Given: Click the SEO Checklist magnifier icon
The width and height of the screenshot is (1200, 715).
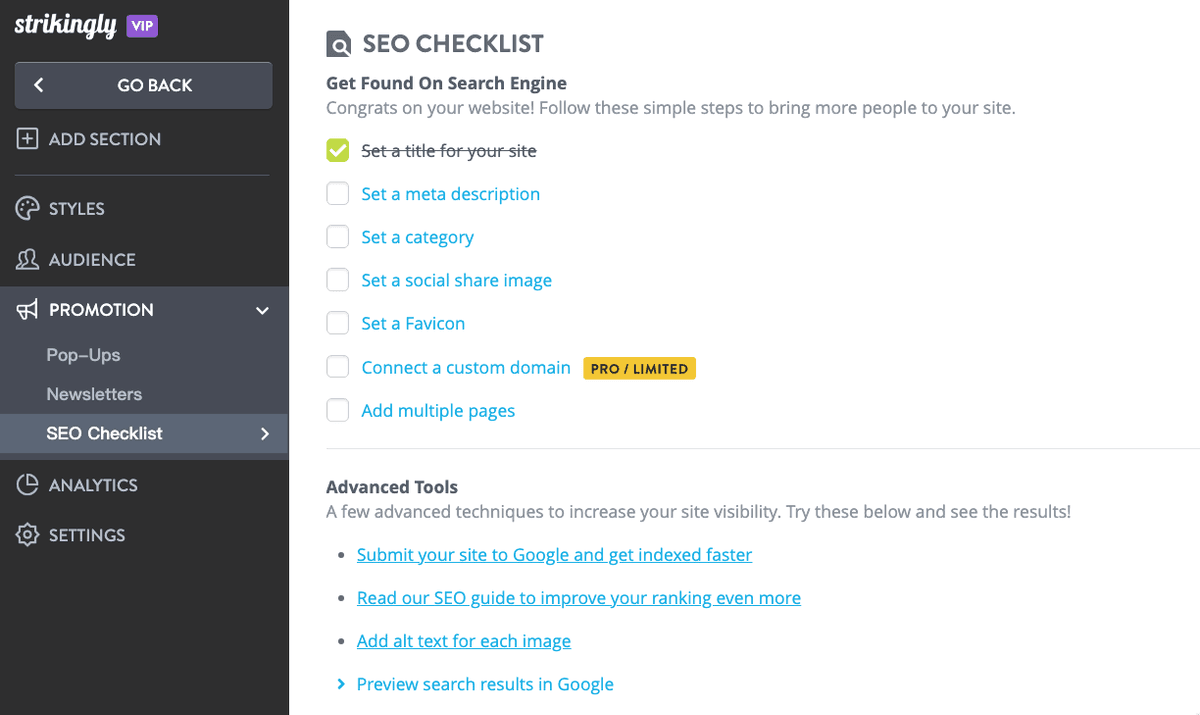Looking at the screenshot, I should [x=337, y=43].
